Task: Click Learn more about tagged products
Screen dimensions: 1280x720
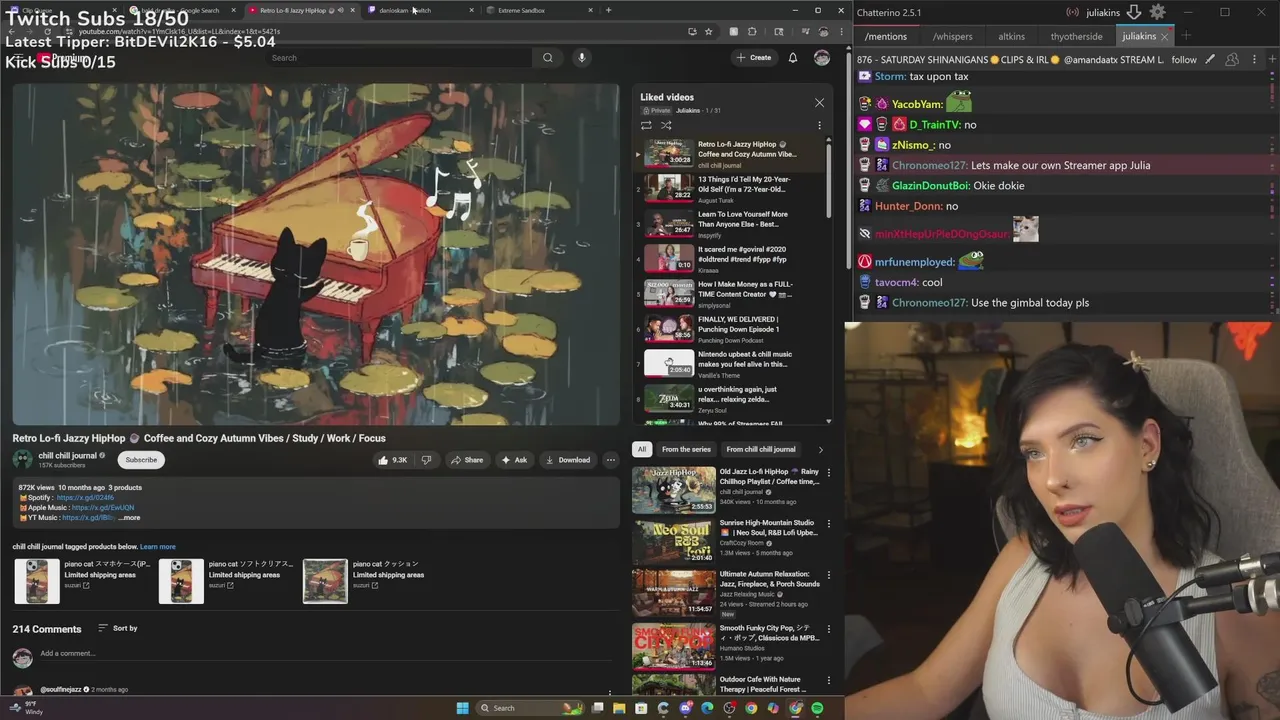Action: tap(158, 547)
